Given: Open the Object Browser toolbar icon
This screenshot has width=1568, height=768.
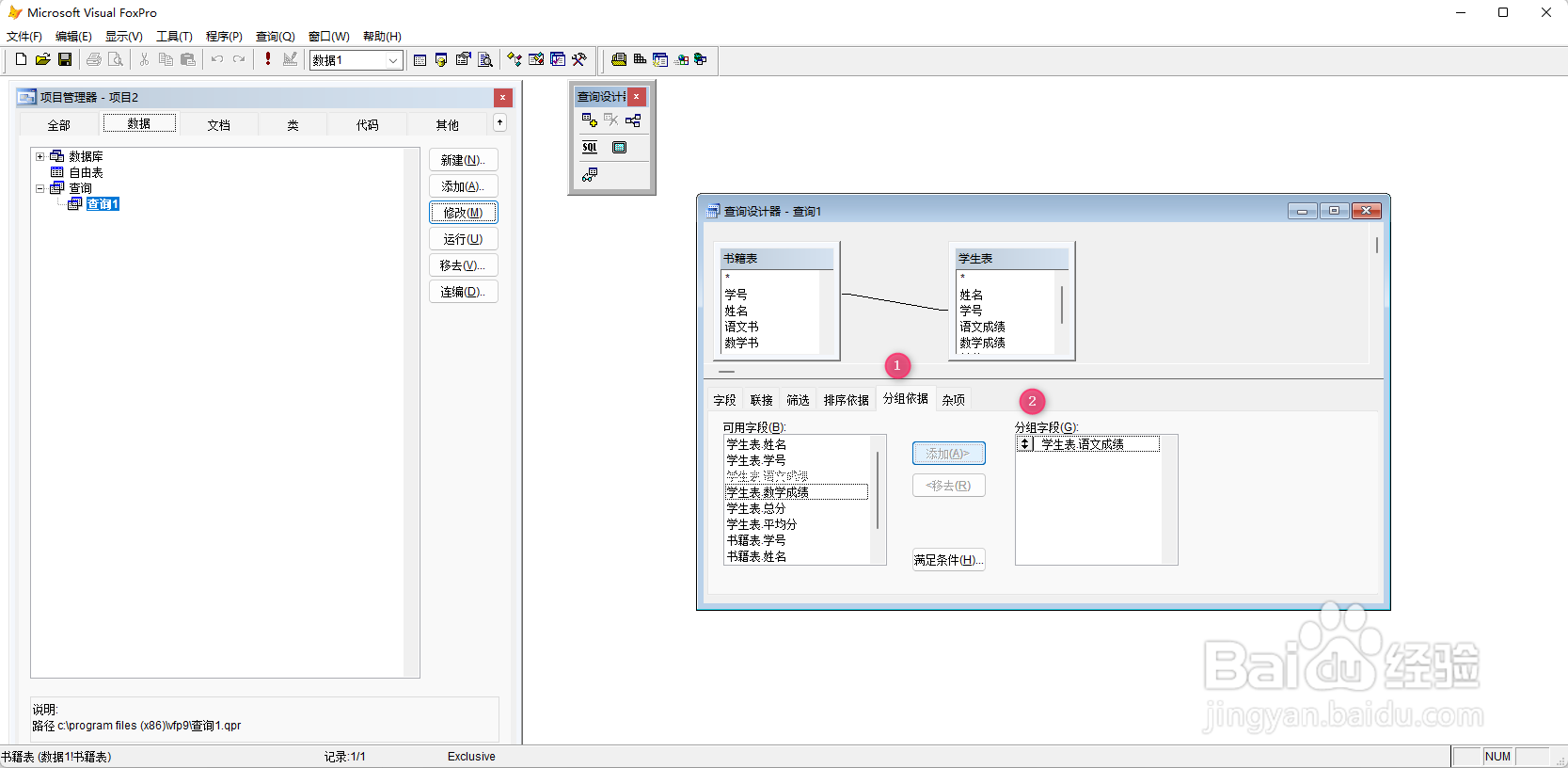Looking at the screenshot, I should click(536, 59).
